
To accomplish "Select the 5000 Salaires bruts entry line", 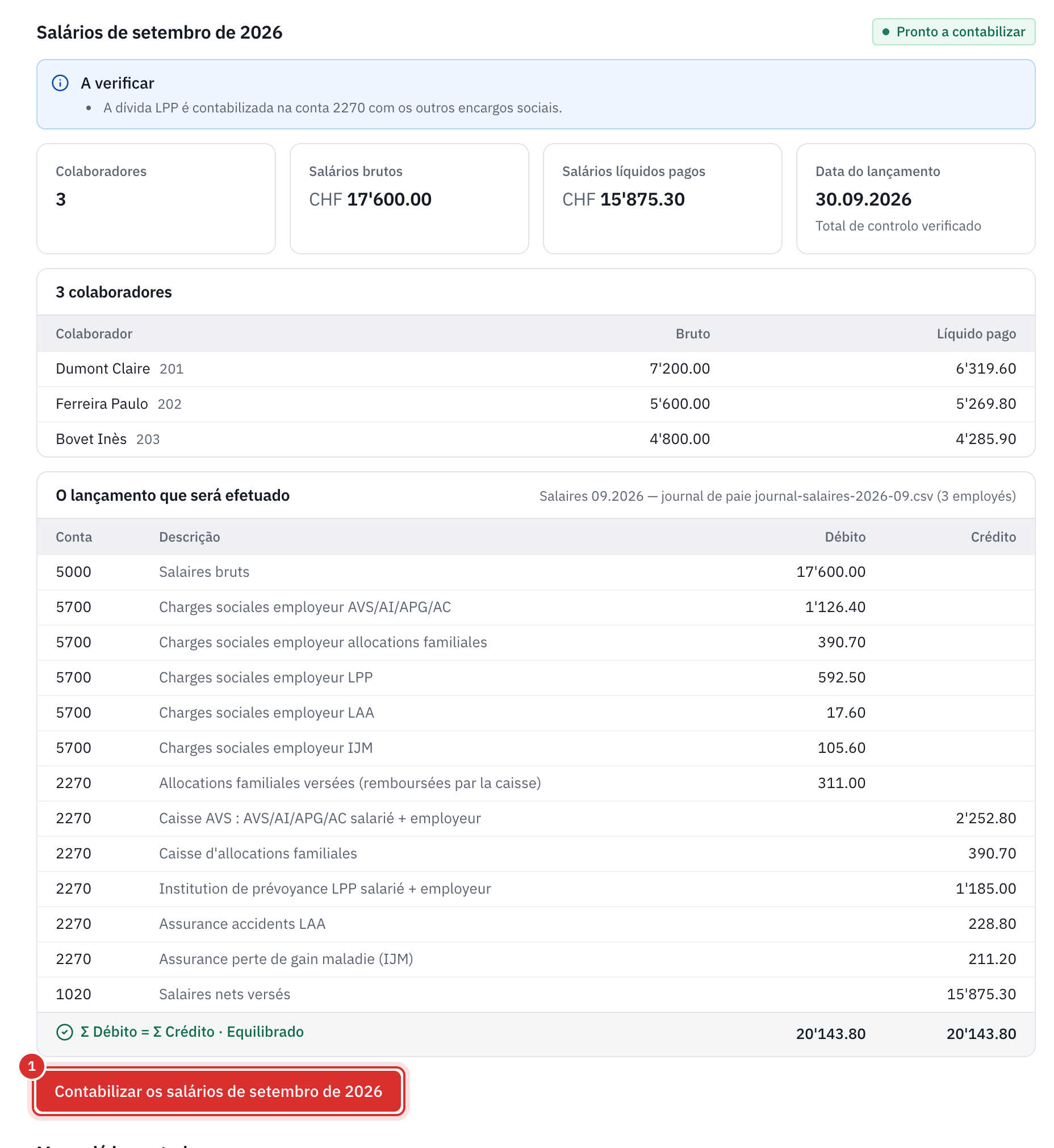I will click(536, 572).
